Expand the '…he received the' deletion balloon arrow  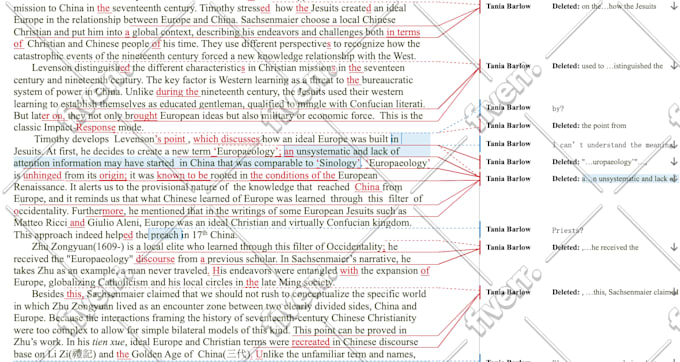click(x=673, y=248)
